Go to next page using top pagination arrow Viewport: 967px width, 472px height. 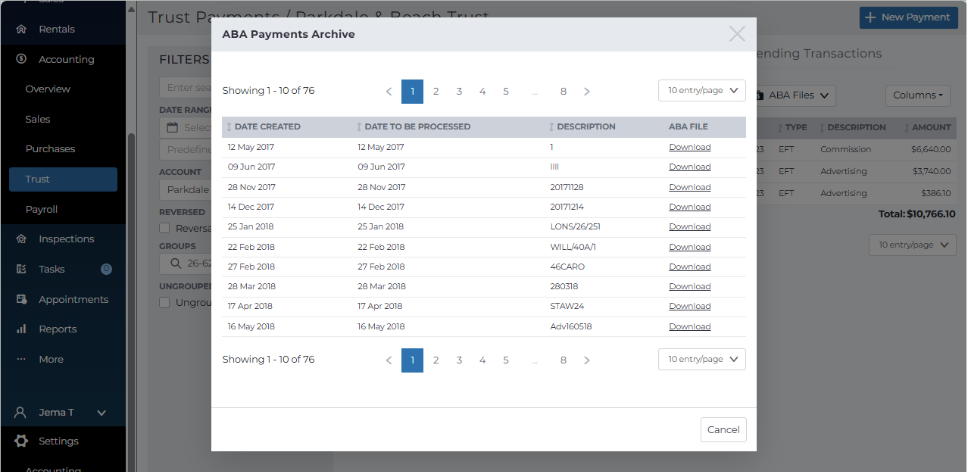[x=586, y=91]
